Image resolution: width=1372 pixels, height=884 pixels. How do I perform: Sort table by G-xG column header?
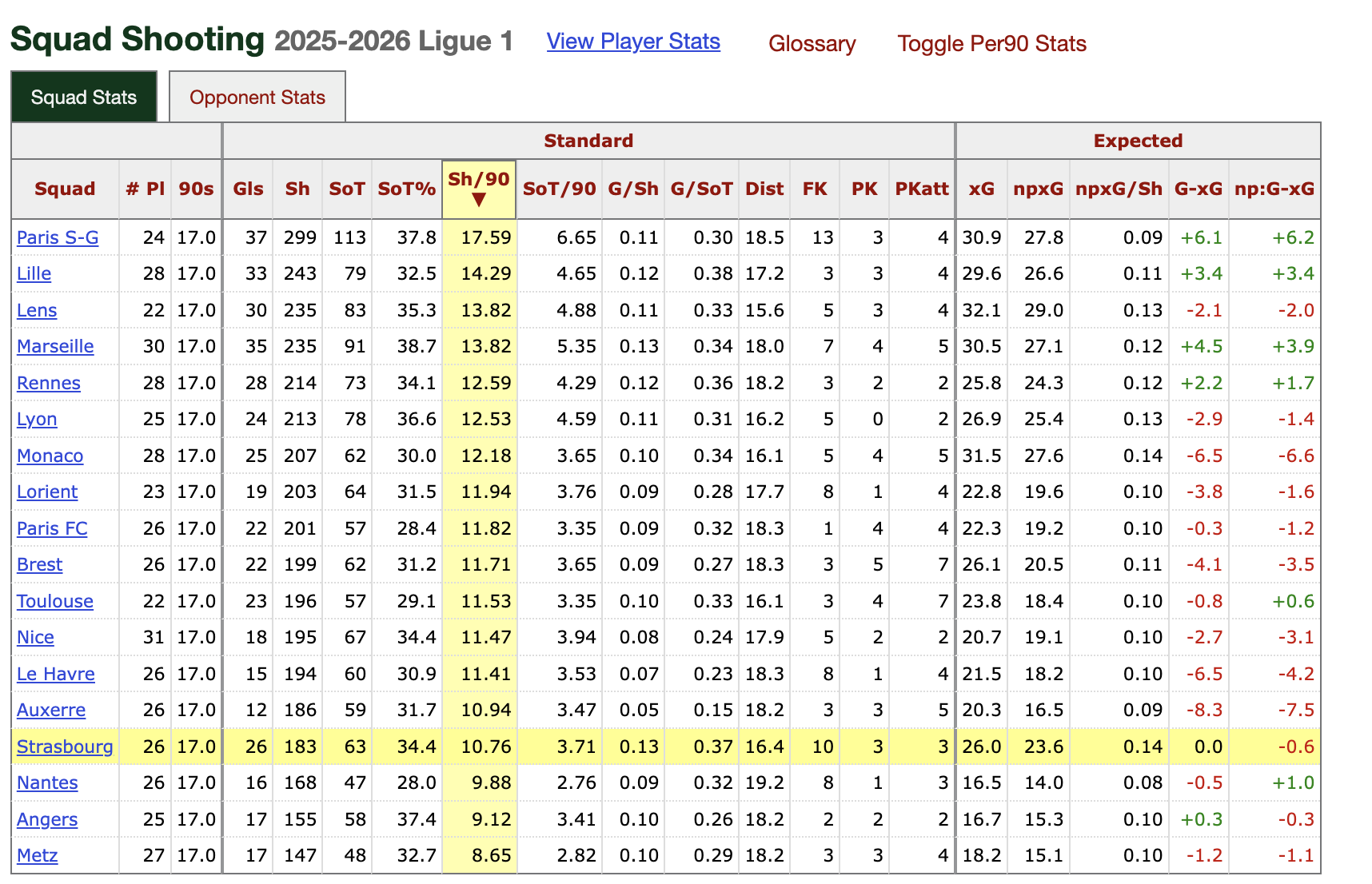[1199, 189]
